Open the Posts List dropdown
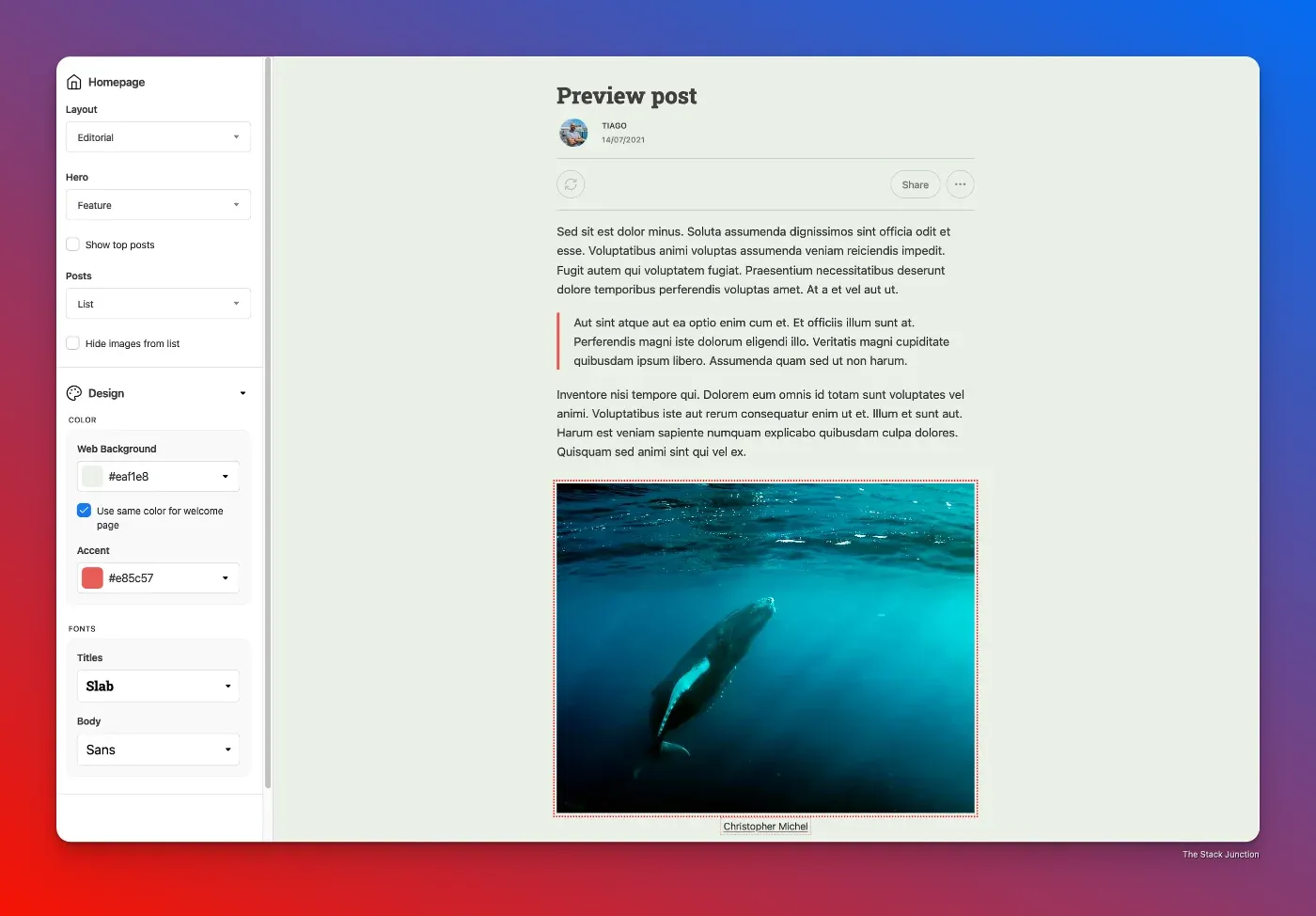 pos(158,304)
